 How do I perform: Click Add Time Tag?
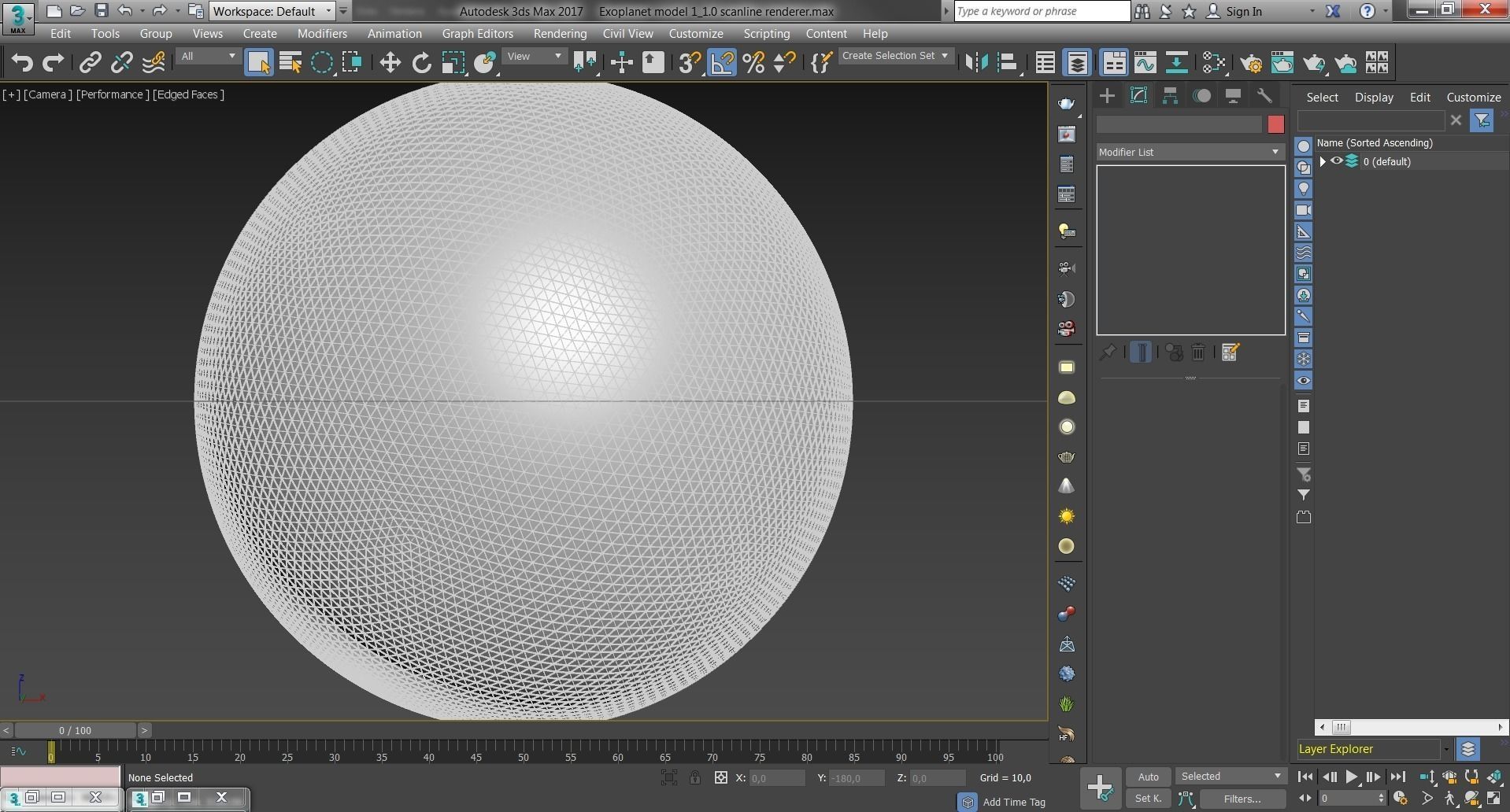point(1014,802)
